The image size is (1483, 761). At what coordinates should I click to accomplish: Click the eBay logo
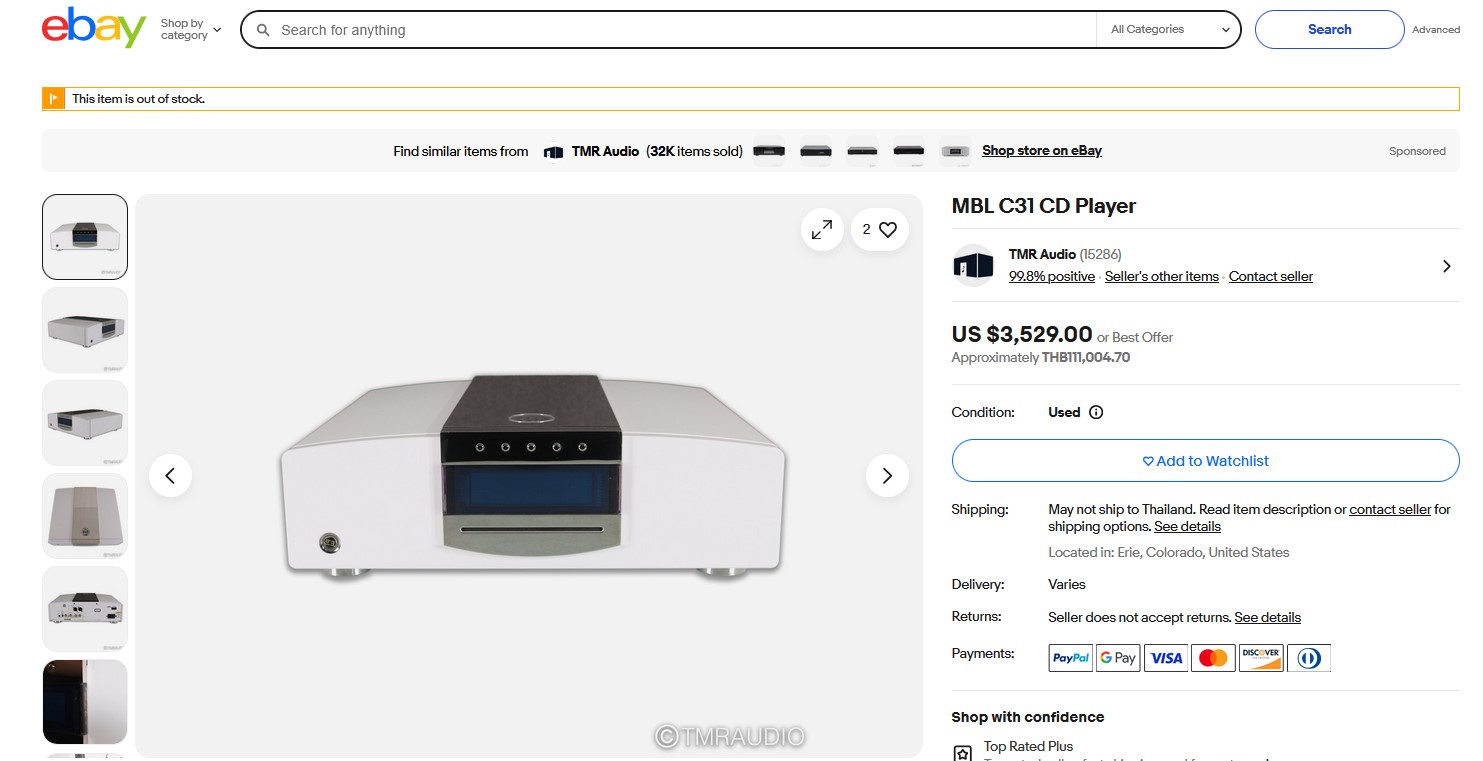coord(94,28)
